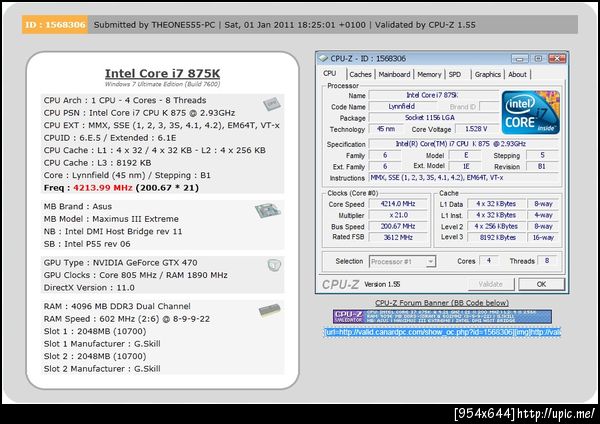Click 'SB : Intel P55 rev 06' line
The width and height of the screenshot is (600, 424).
tap(87, 244)
